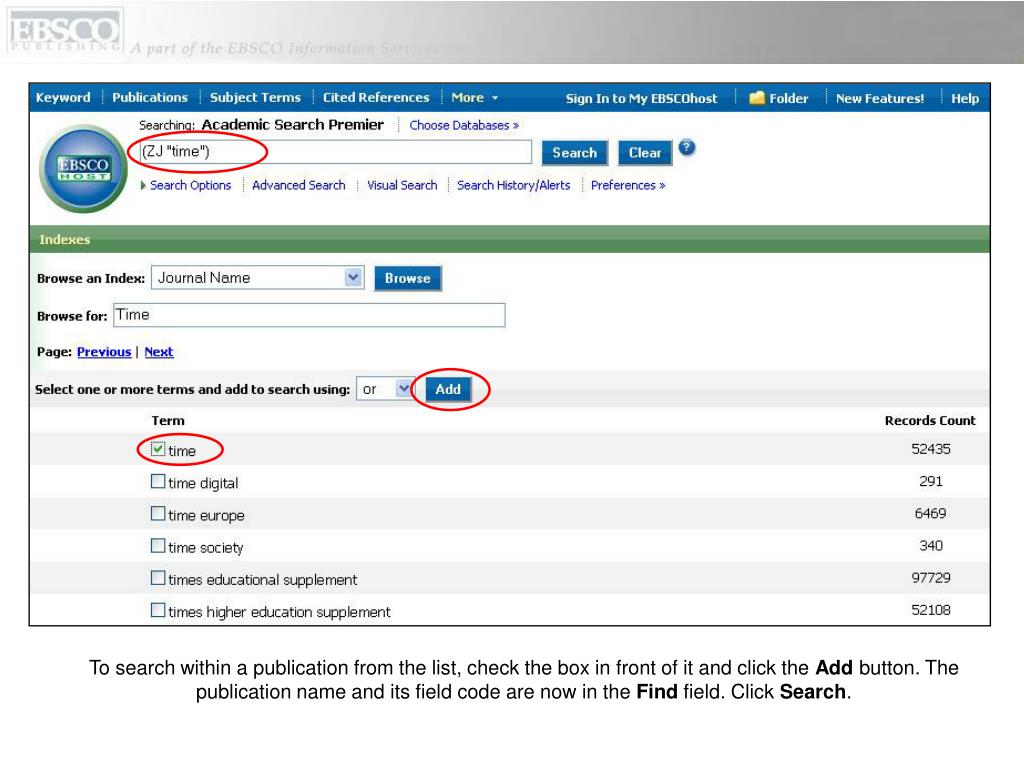Click the 6469 records count value
Screen dimensions: 1024x768
930,513
